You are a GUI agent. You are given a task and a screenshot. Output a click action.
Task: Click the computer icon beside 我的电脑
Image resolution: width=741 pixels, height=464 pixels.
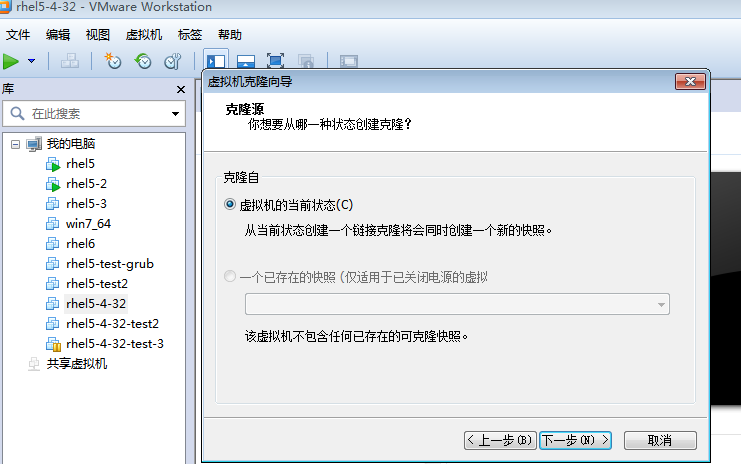(34, 144)
